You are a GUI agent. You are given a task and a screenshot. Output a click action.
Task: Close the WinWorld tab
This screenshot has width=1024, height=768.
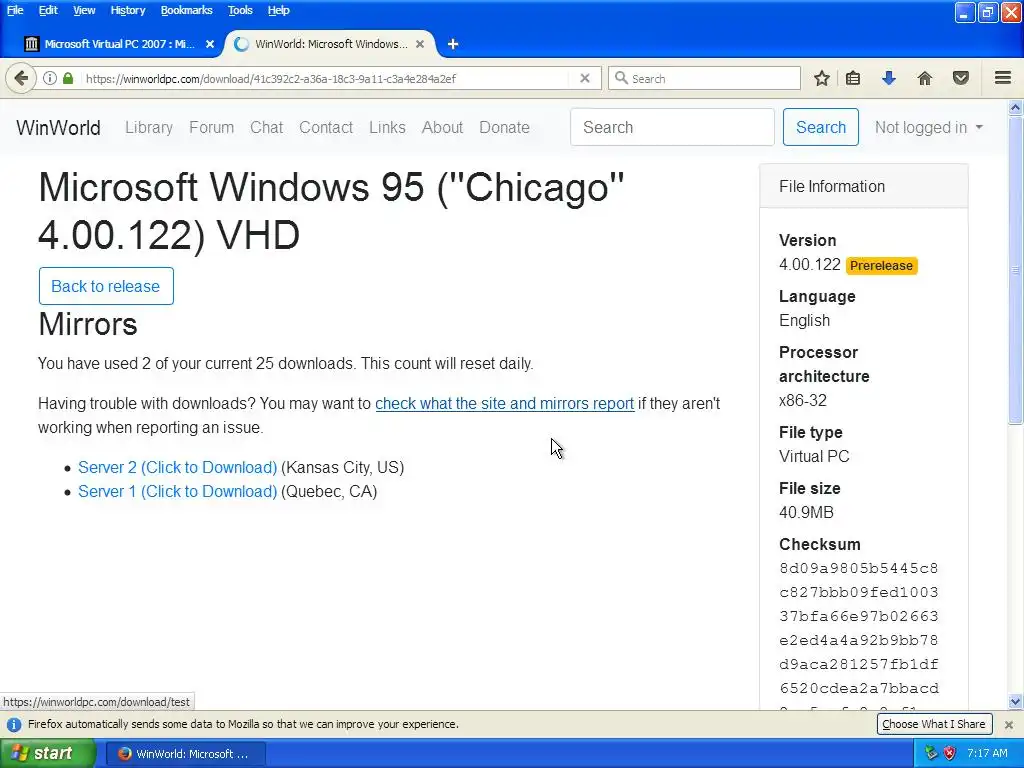point(420,44)
